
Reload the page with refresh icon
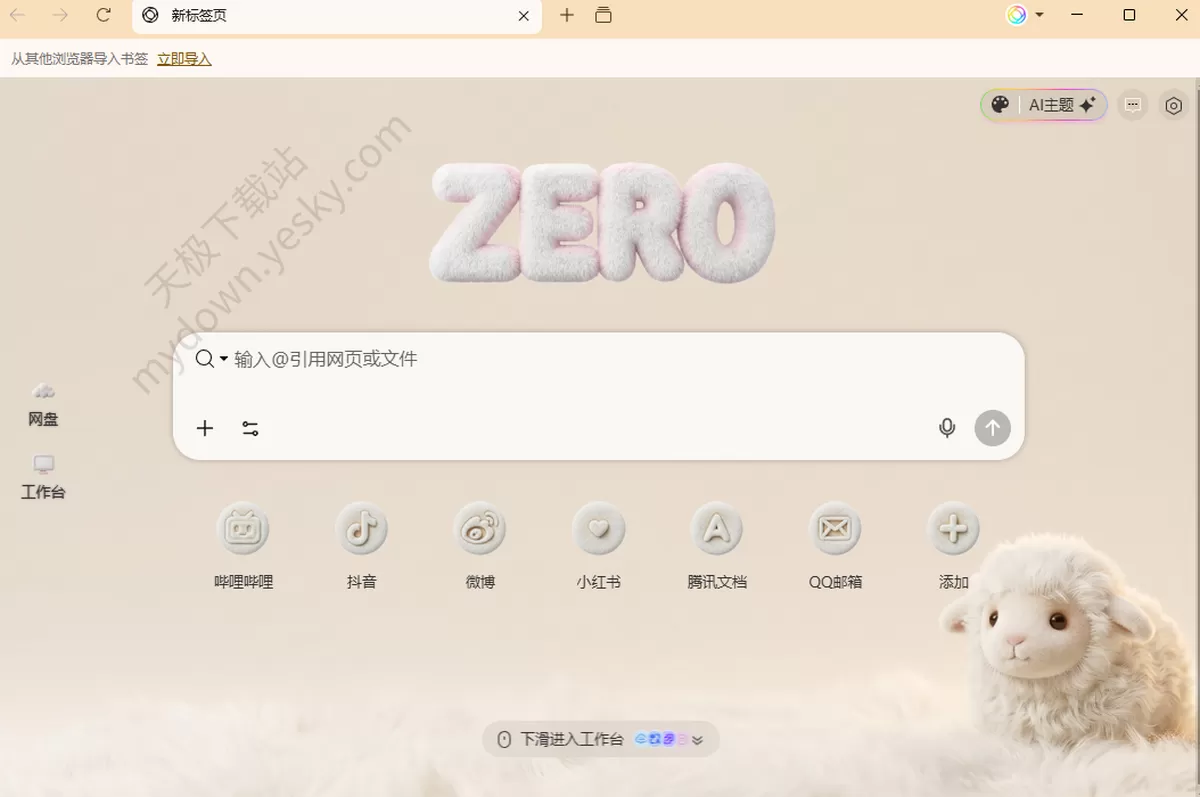tap(104, 15)
